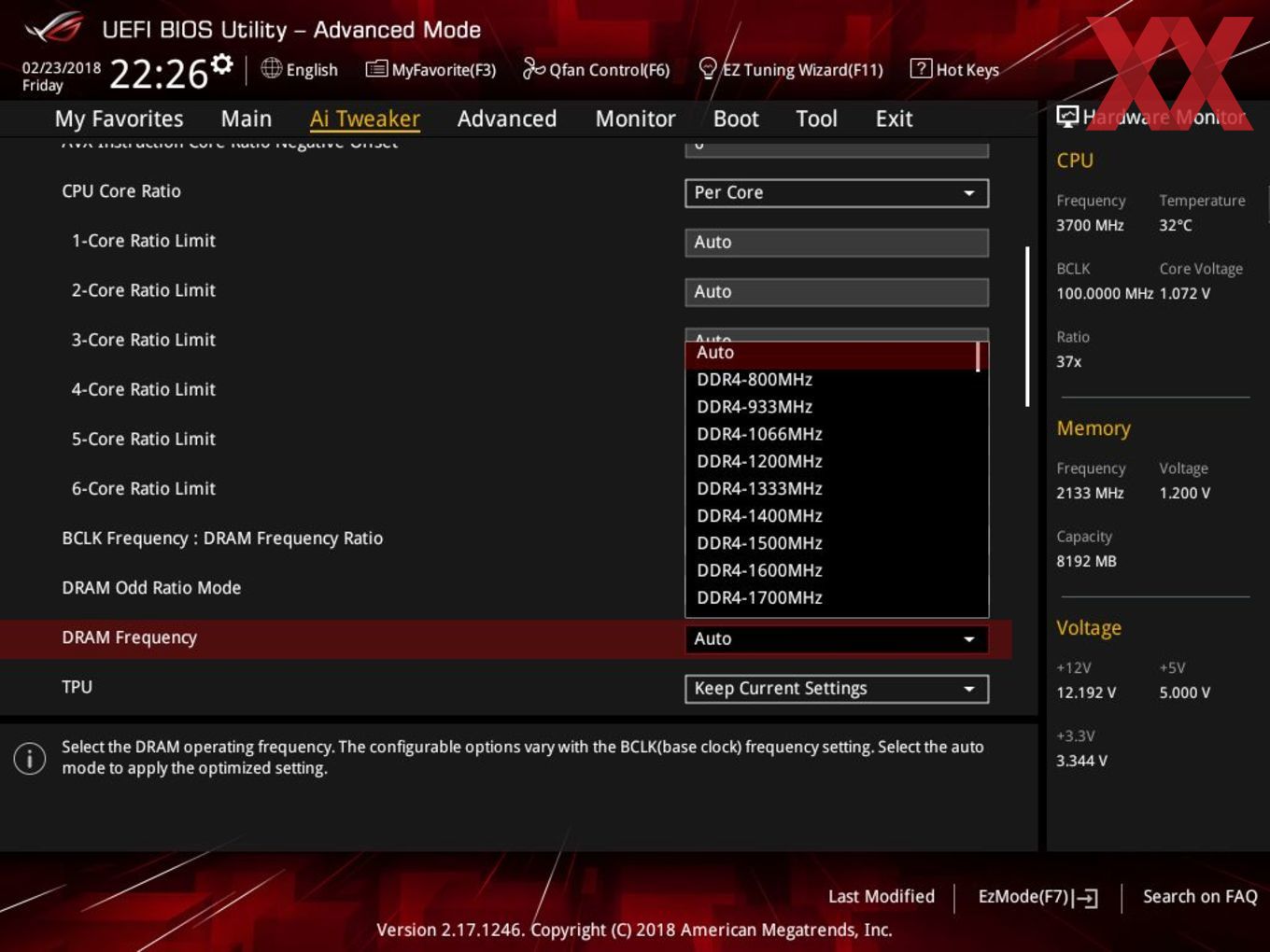Launch EZ Tuning Wizard(F11) bulb icon
This screenshot has height=952, width=1270.
708,68
